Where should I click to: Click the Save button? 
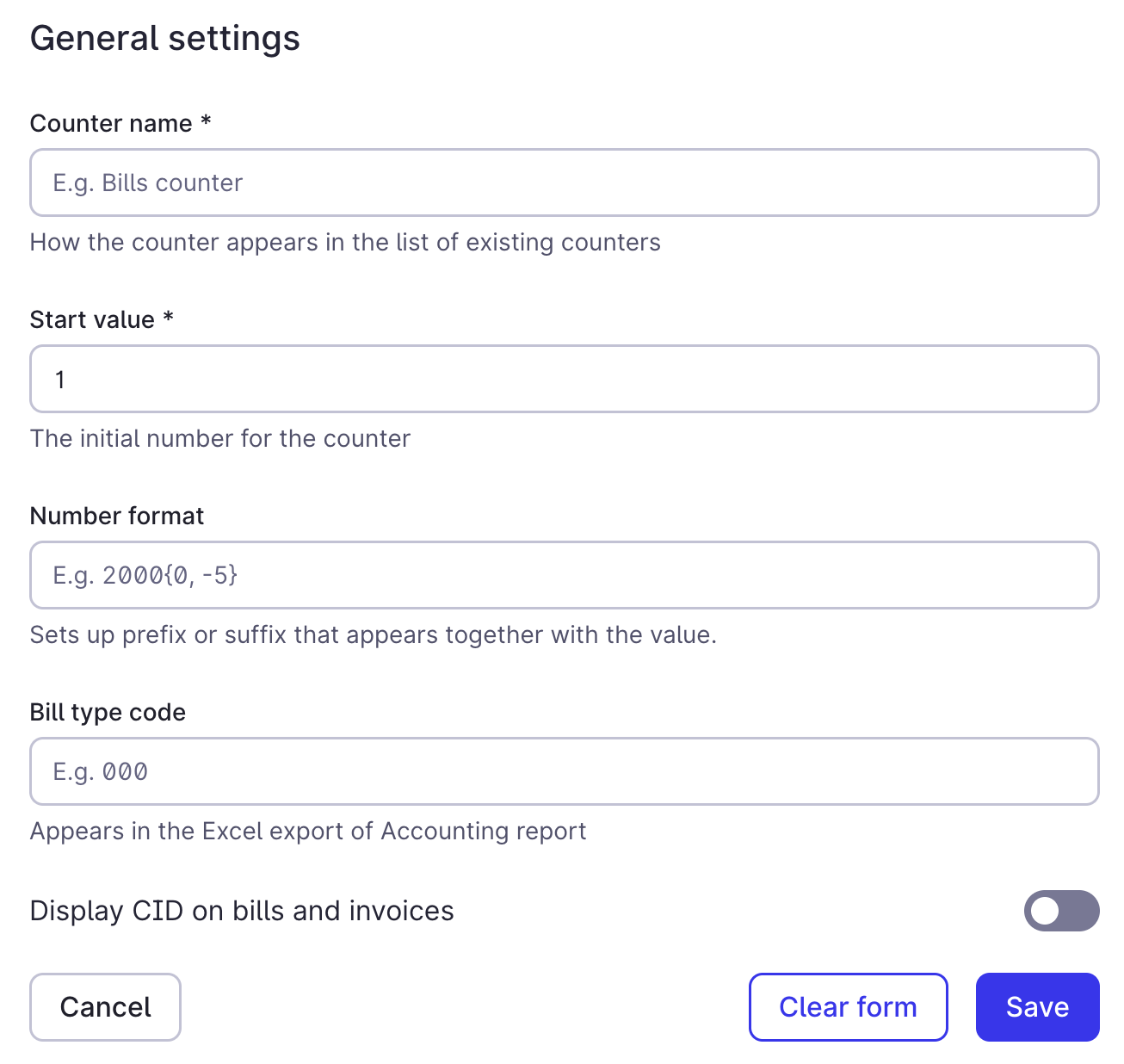tap(1037, 1006)
